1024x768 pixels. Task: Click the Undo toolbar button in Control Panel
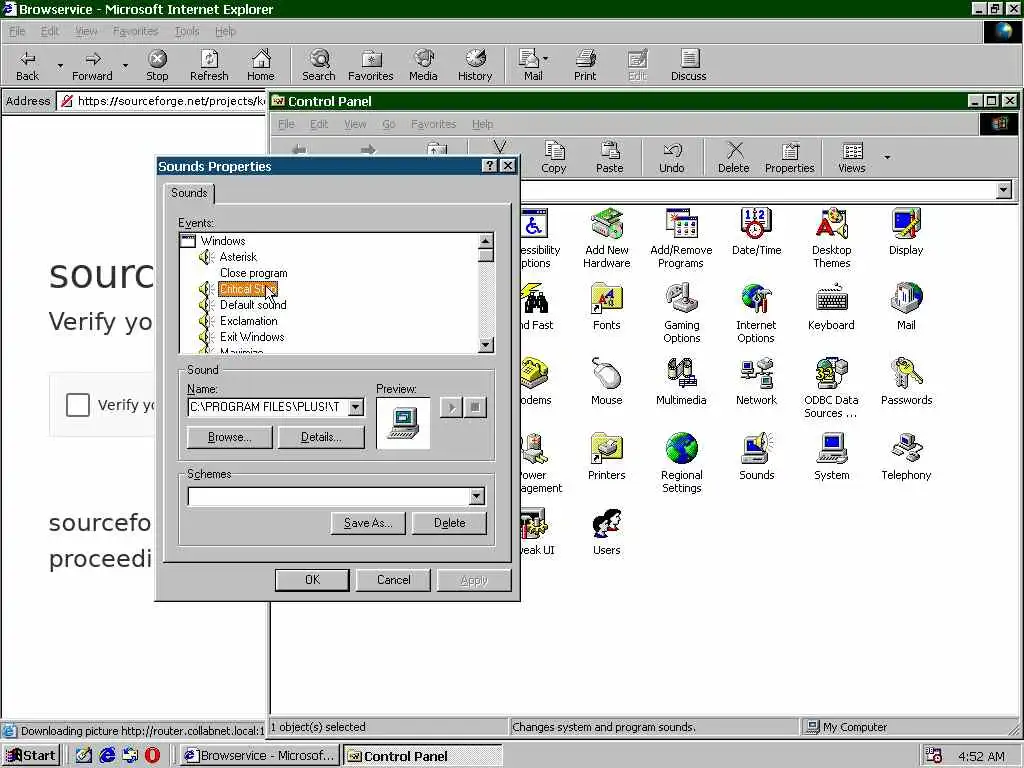point(671,157)
